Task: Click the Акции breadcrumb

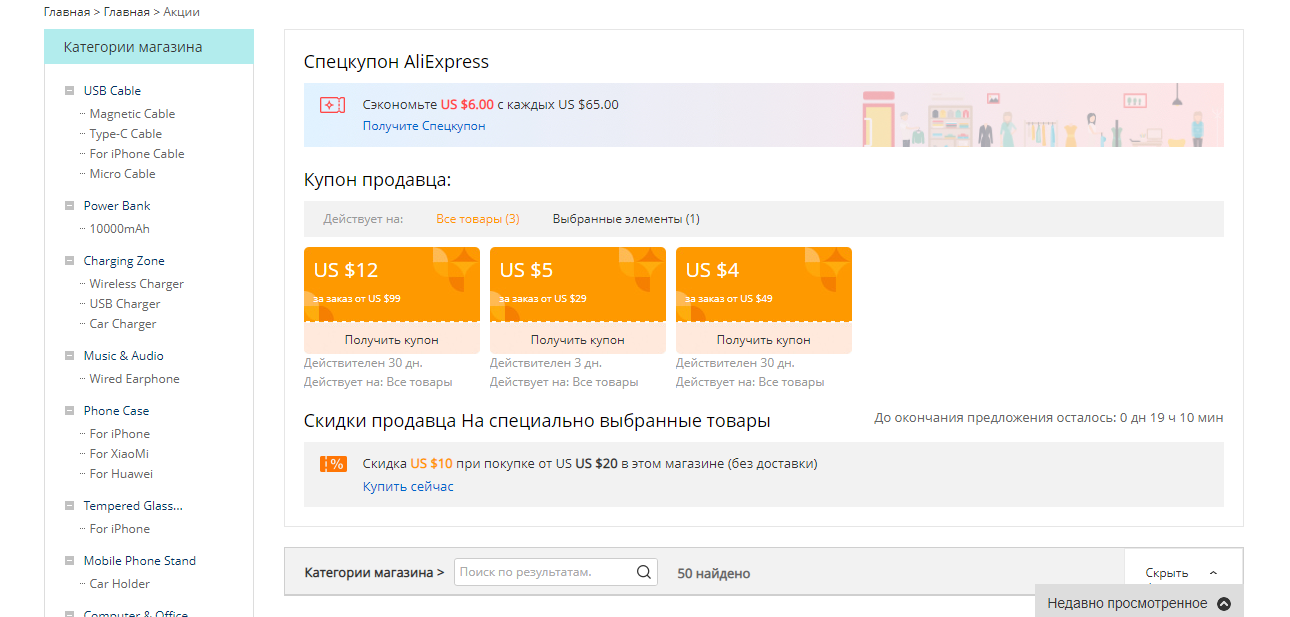Action: coord(181,12)
